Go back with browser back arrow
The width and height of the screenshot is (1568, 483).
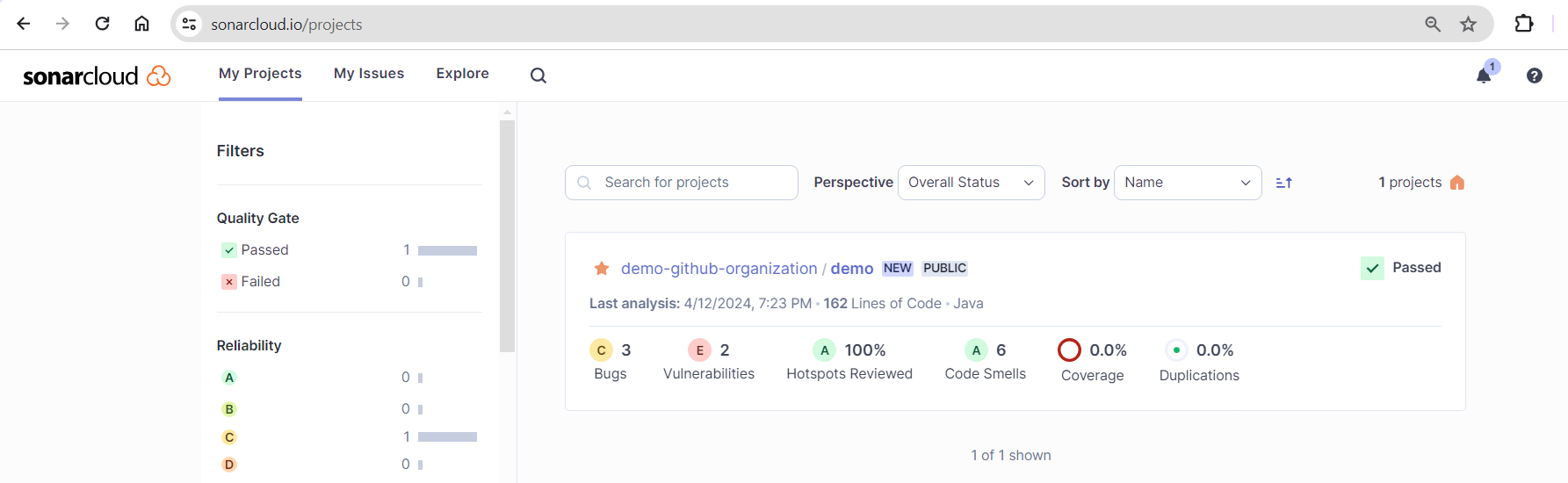coord(24,24)
